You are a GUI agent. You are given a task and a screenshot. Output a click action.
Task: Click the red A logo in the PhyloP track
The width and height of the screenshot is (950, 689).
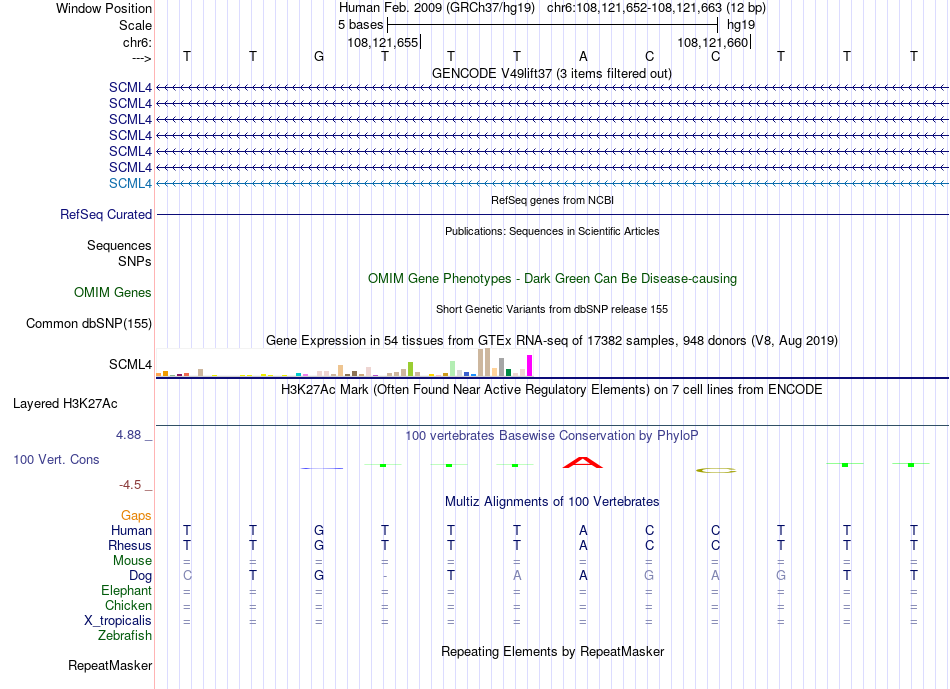583,462
